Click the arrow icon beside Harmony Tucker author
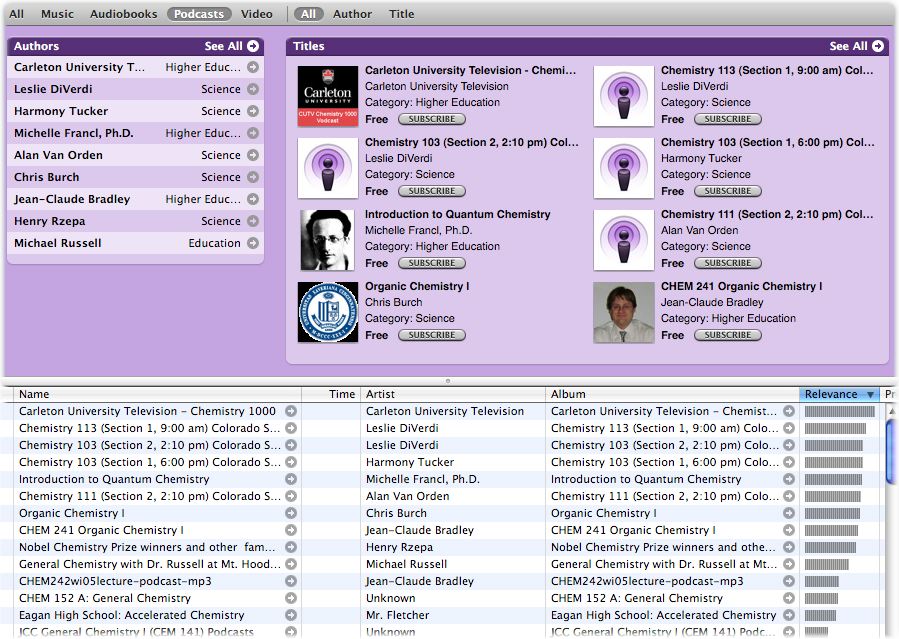This screenshot has height=639, width=899. pyautogui.click(x=253, y=111)
